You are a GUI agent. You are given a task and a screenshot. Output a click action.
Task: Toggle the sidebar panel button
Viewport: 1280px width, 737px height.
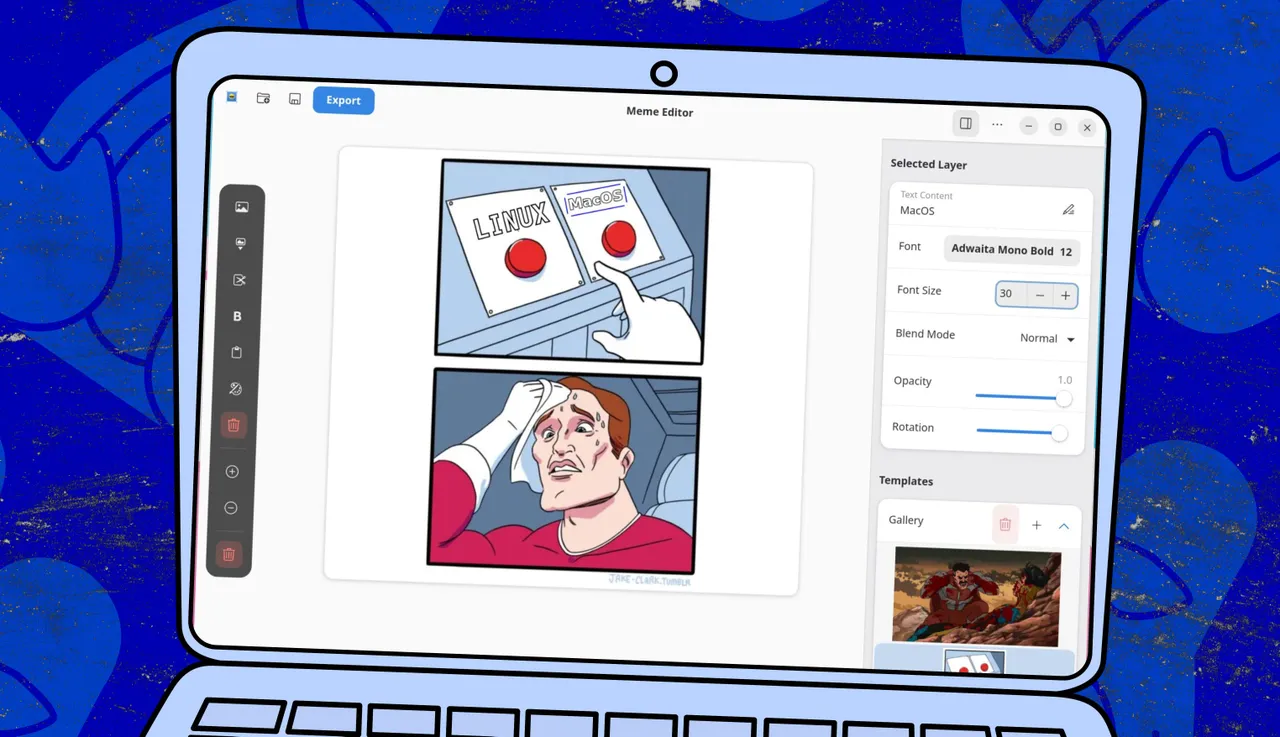[966, 123]
